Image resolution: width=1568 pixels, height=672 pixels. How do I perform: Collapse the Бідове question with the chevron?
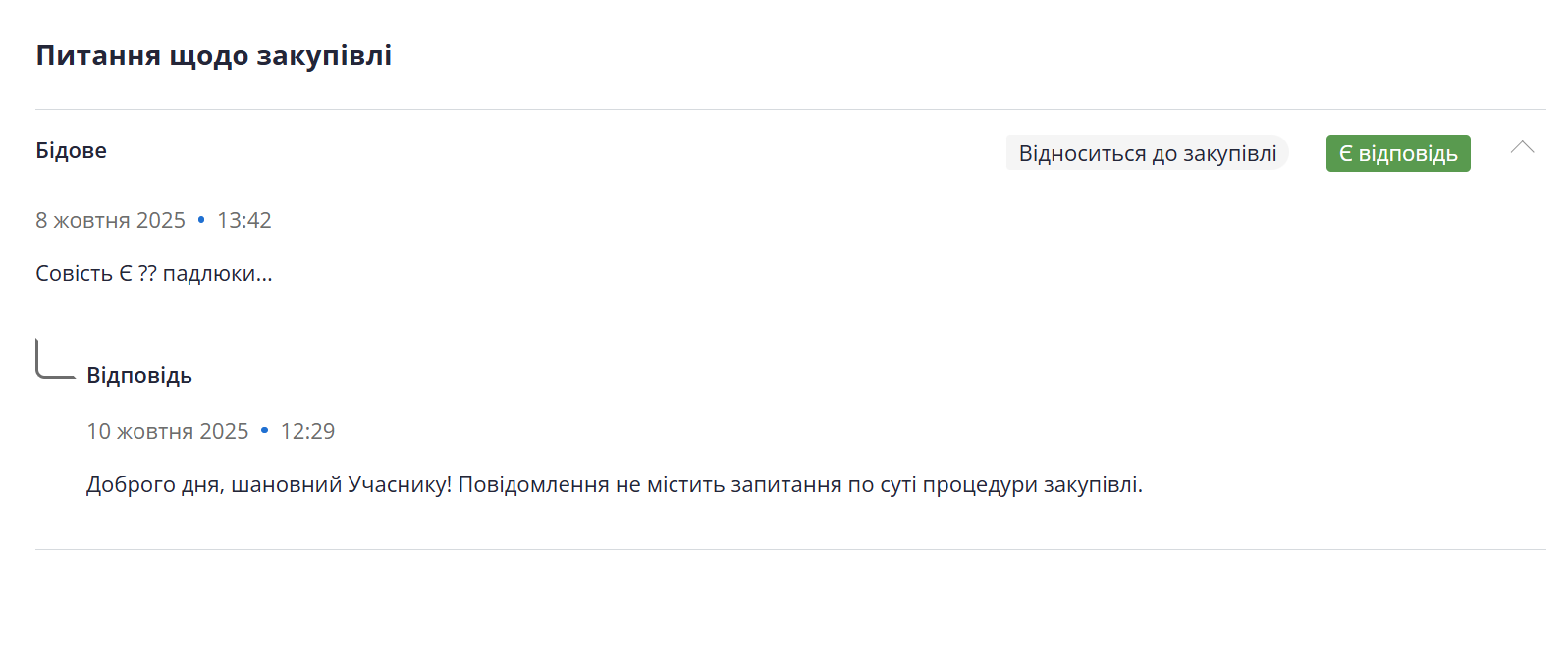[1522, 148]
